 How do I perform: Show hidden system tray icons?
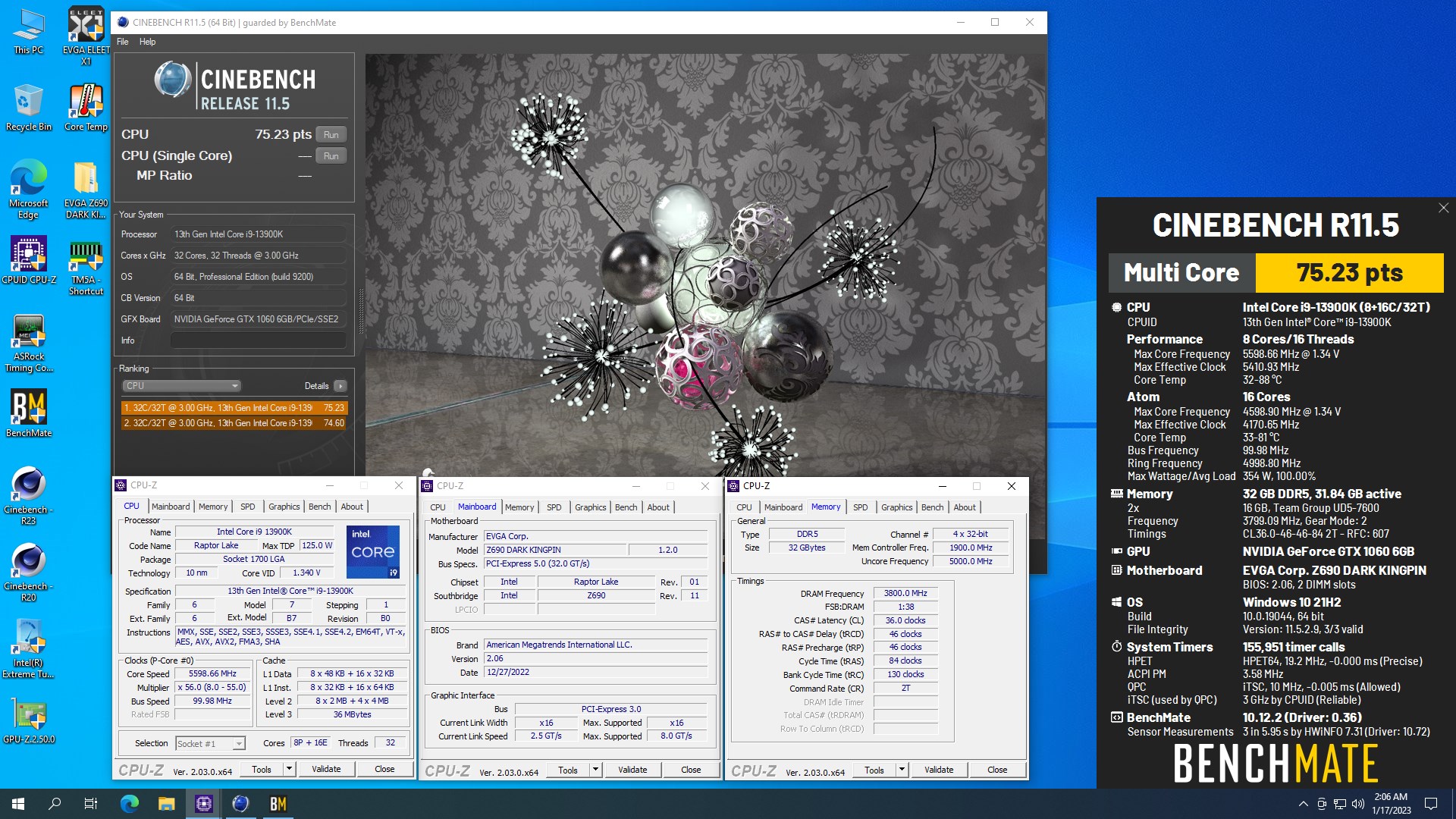[x=1303, y=804]
